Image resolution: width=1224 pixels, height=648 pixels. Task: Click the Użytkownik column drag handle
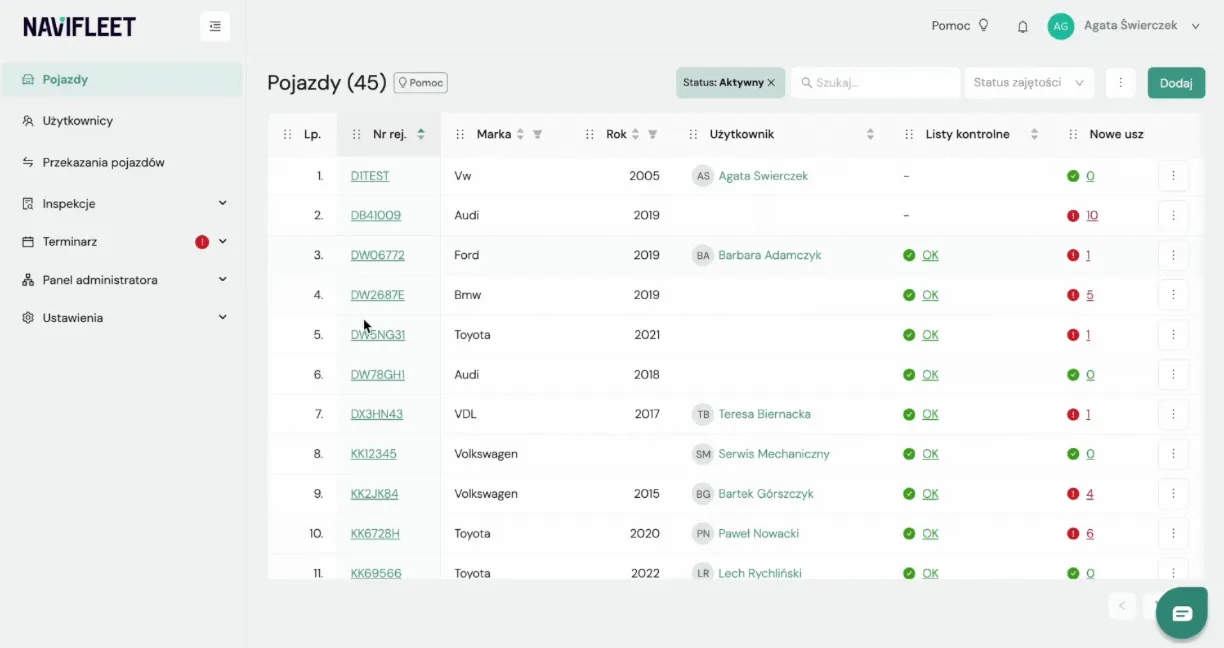click(x=694, y=134)
